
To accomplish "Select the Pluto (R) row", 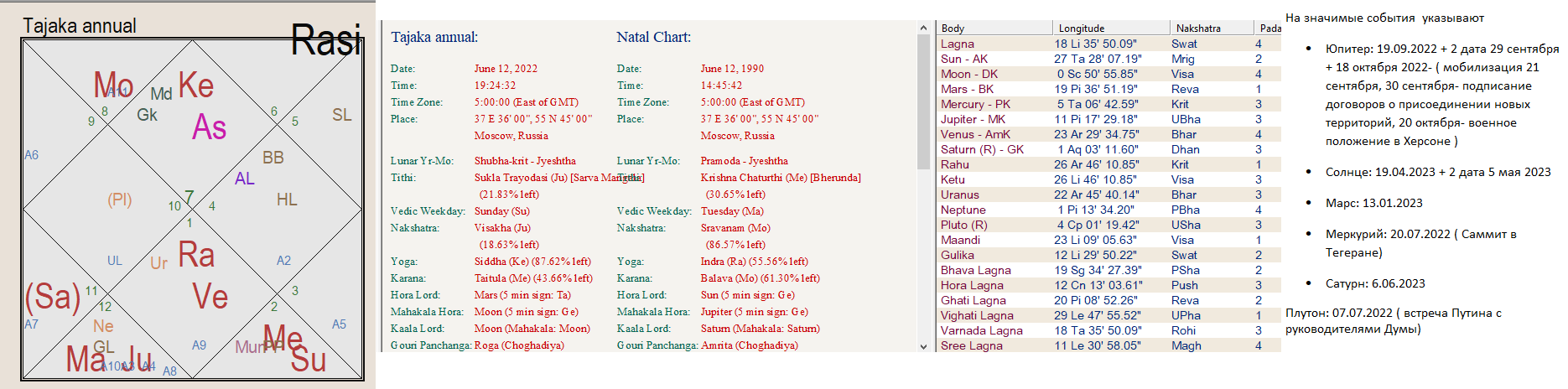I will coord(1109,225).
